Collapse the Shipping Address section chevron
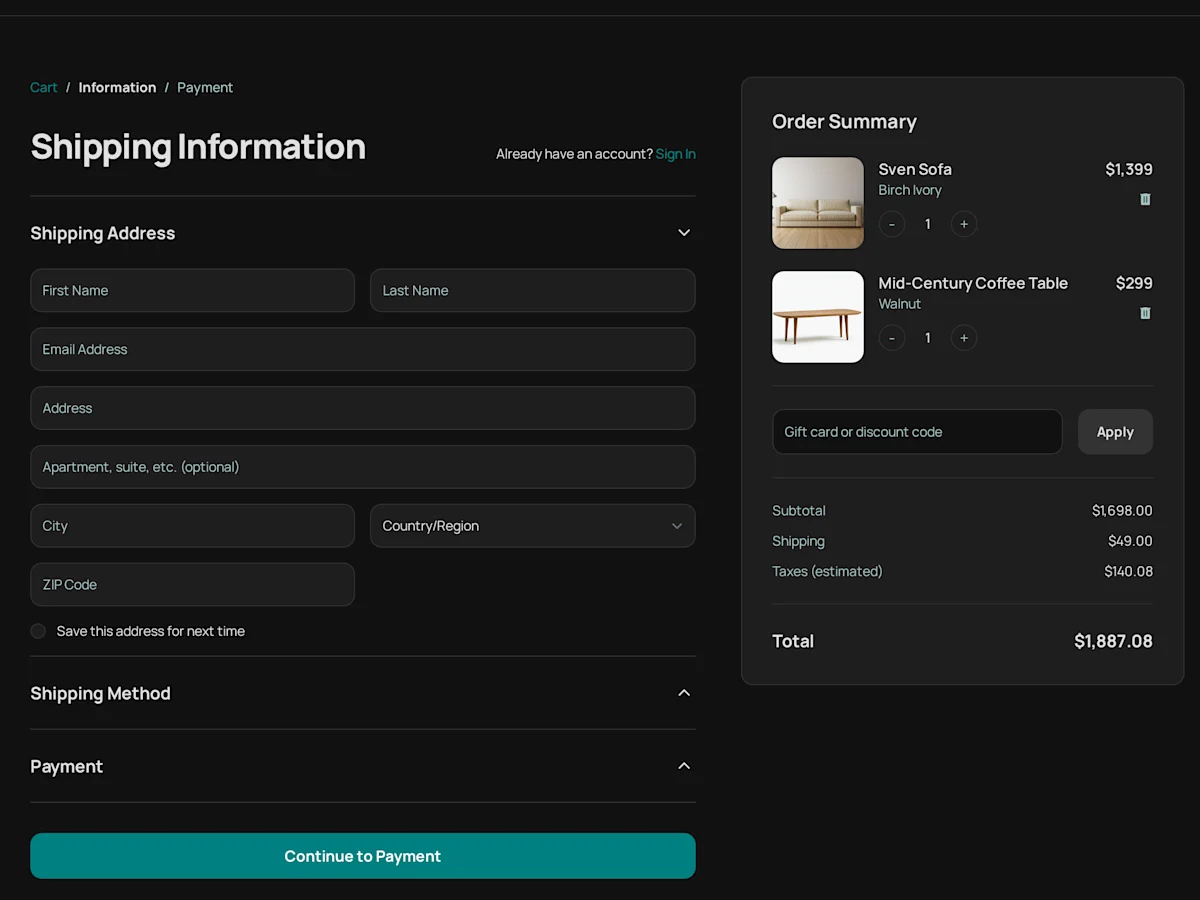The image size is (1200, 900). click(684, 233)
